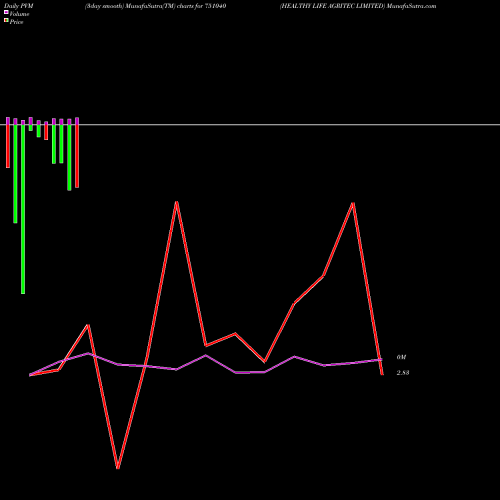Select the Price legend label

pyautogui.click(x=16, y=22)
